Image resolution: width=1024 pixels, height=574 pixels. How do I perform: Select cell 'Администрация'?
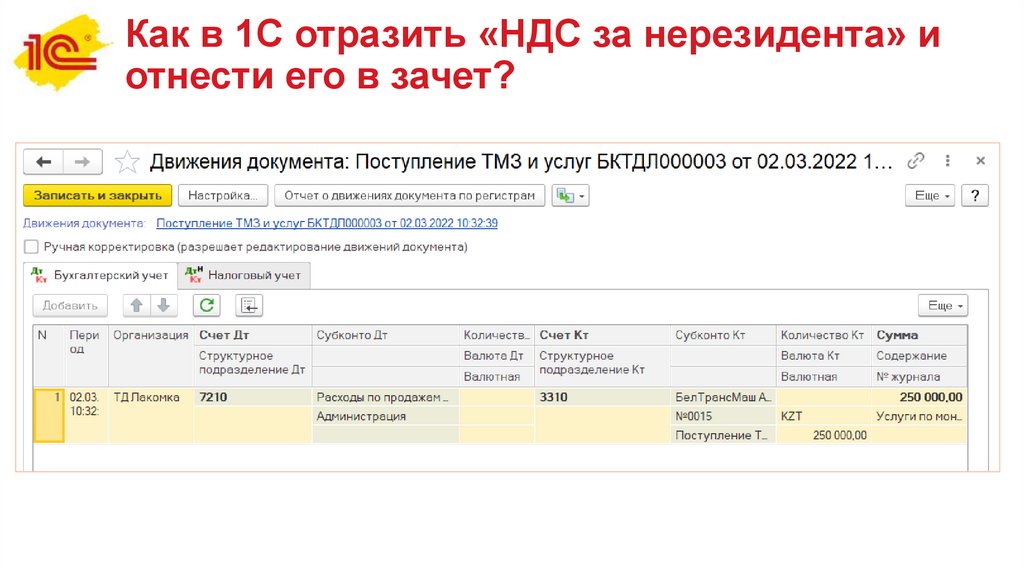[385, 416]
